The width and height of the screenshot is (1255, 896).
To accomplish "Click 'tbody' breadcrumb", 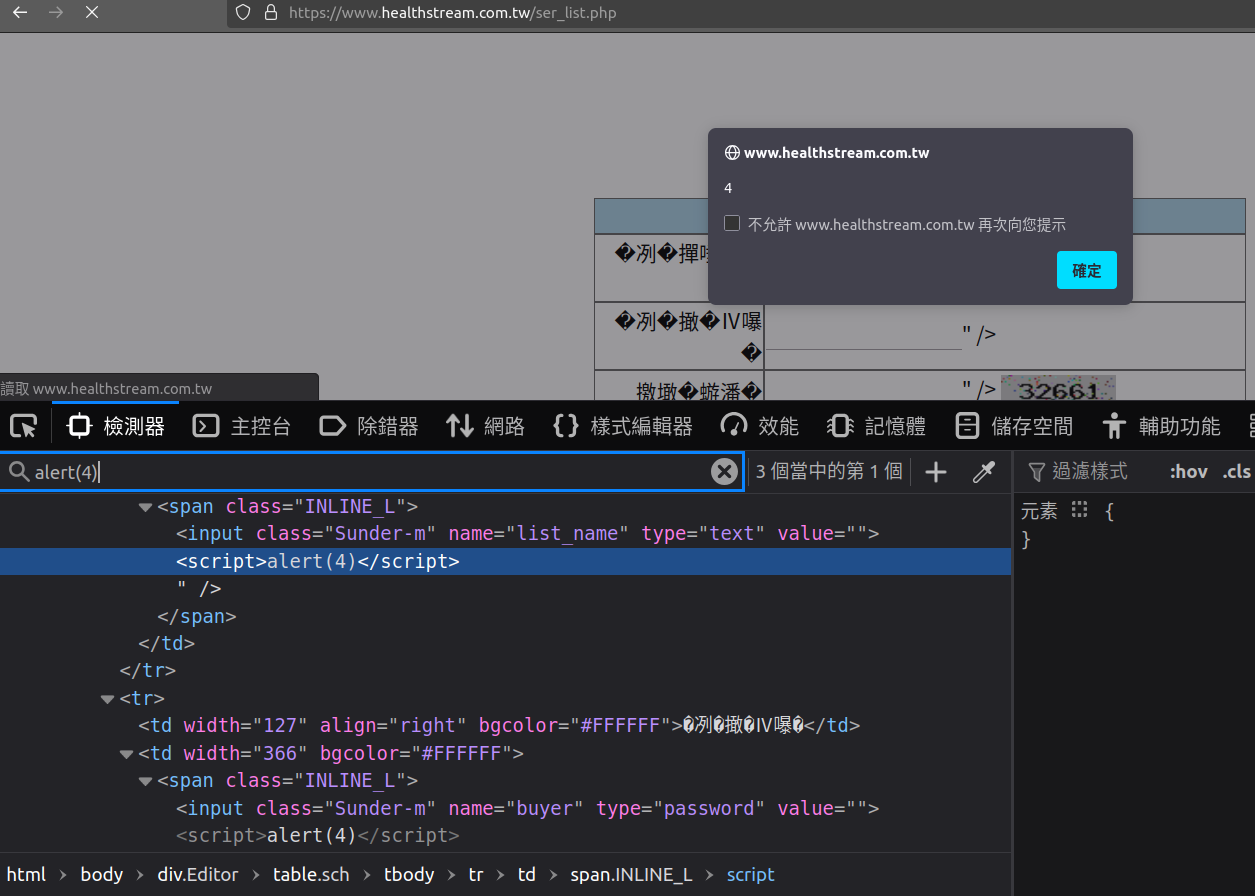I will pyautogui.click(x=409, y=875).
